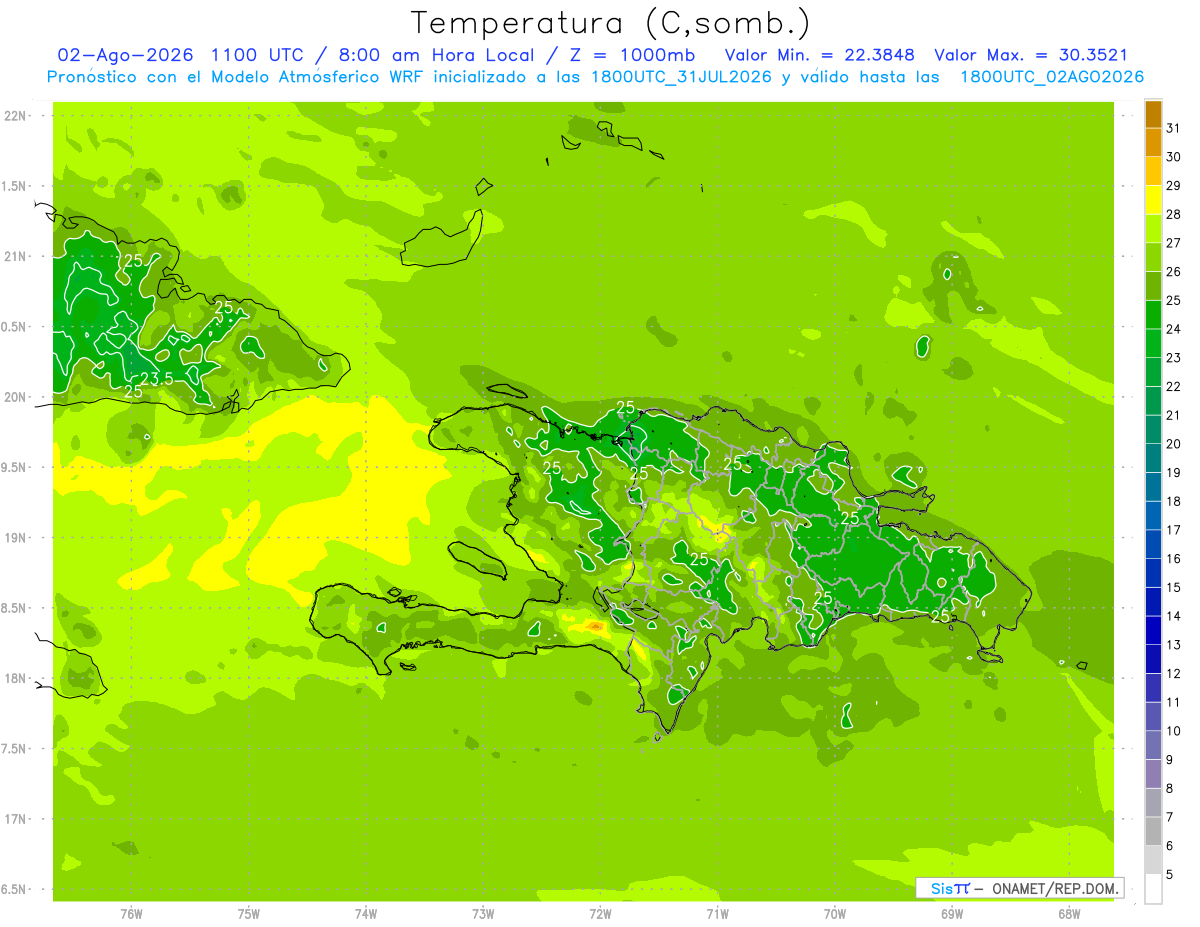Screen dimensions: 1200x927
Task: Pick the teal legend segment between 19 and 20
Action: coord(1153,458)
